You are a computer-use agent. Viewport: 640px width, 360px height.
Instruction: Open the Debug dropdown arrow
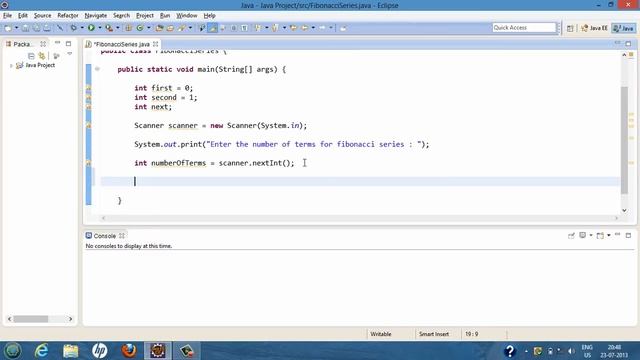tap(82, 28)
